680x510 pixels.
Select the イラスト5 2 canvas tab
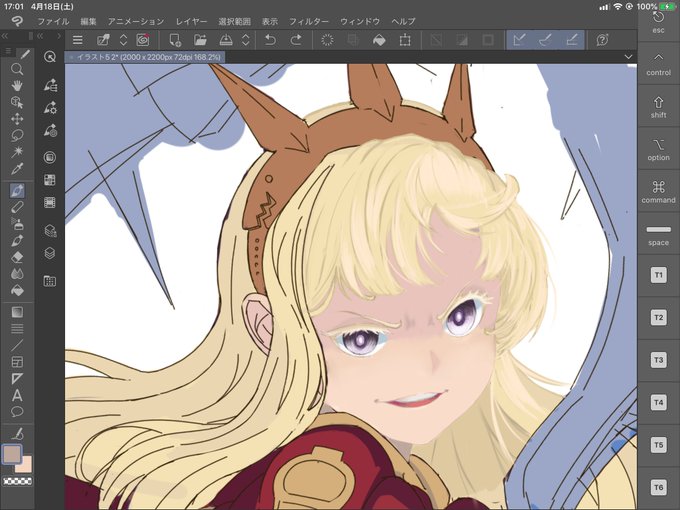click(145, 57)
